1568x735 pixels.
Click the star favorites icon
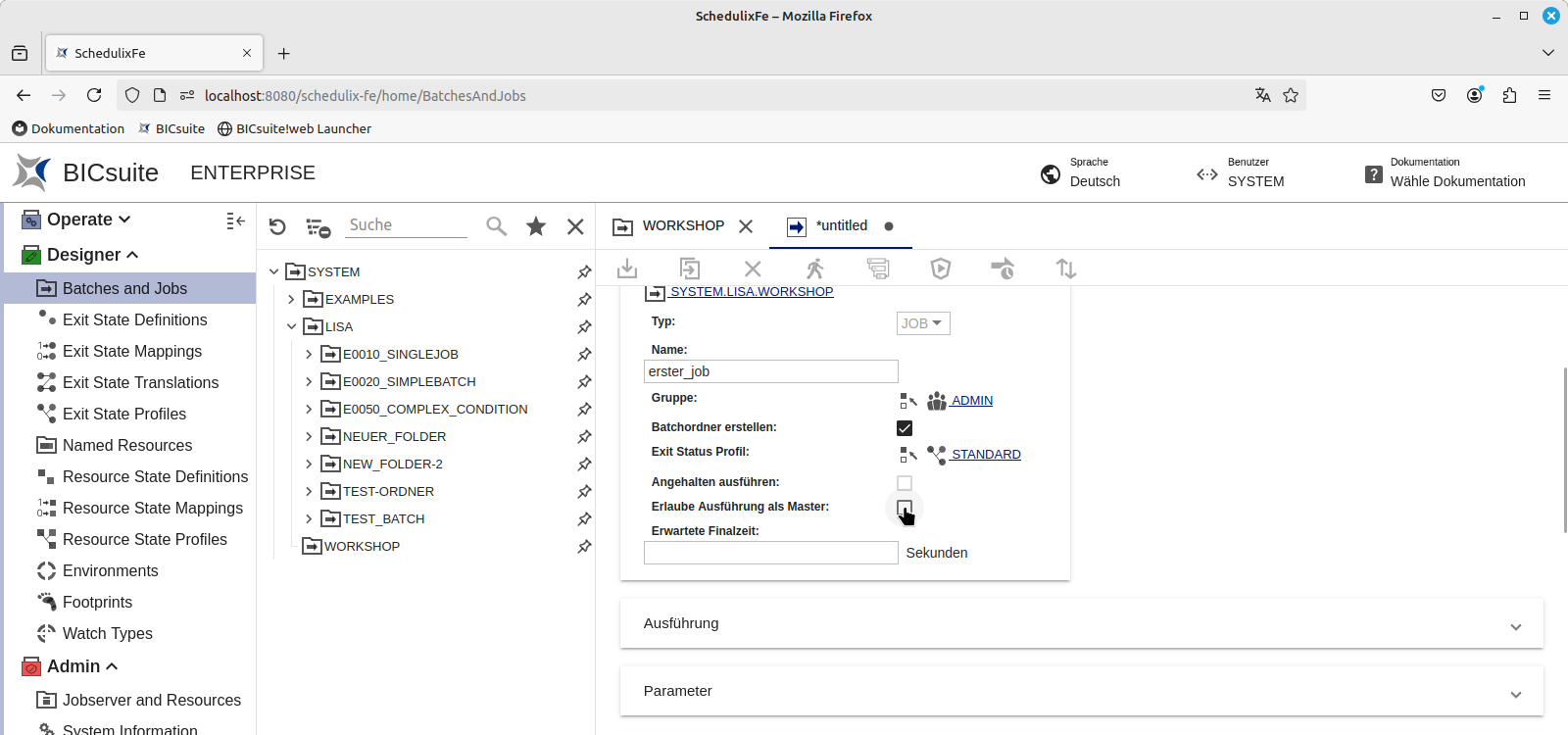coord(536,226)
